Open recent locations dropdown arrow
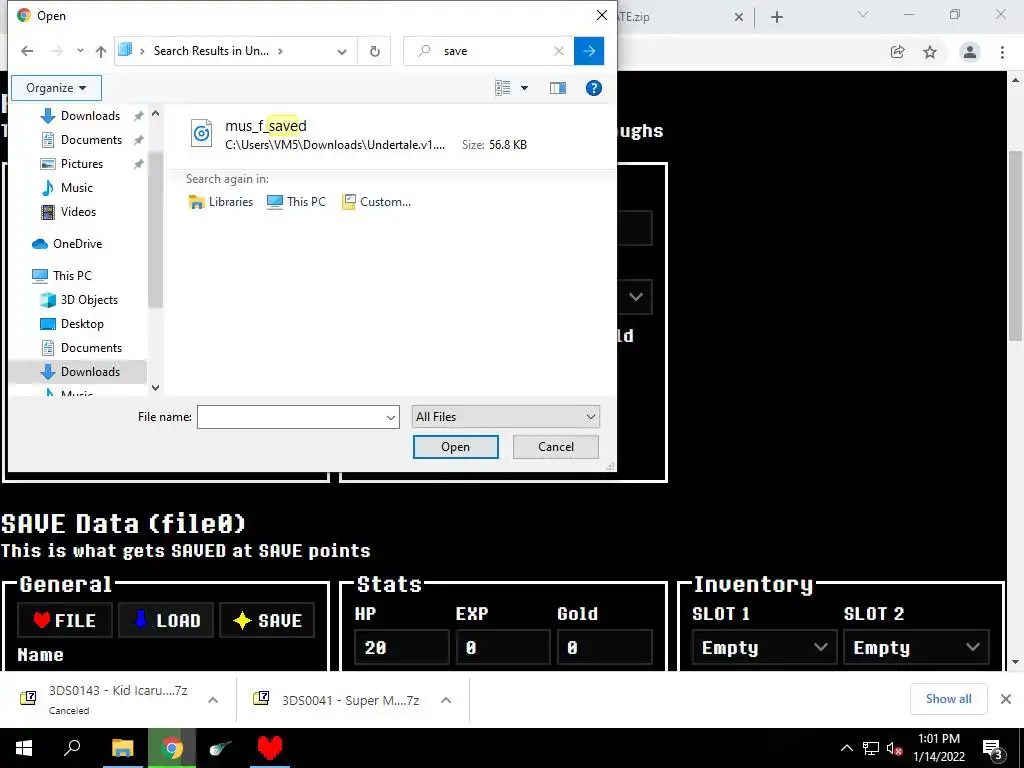Image resolution: width=1024 pixels, height=768 pixels. tap(80, 51)
